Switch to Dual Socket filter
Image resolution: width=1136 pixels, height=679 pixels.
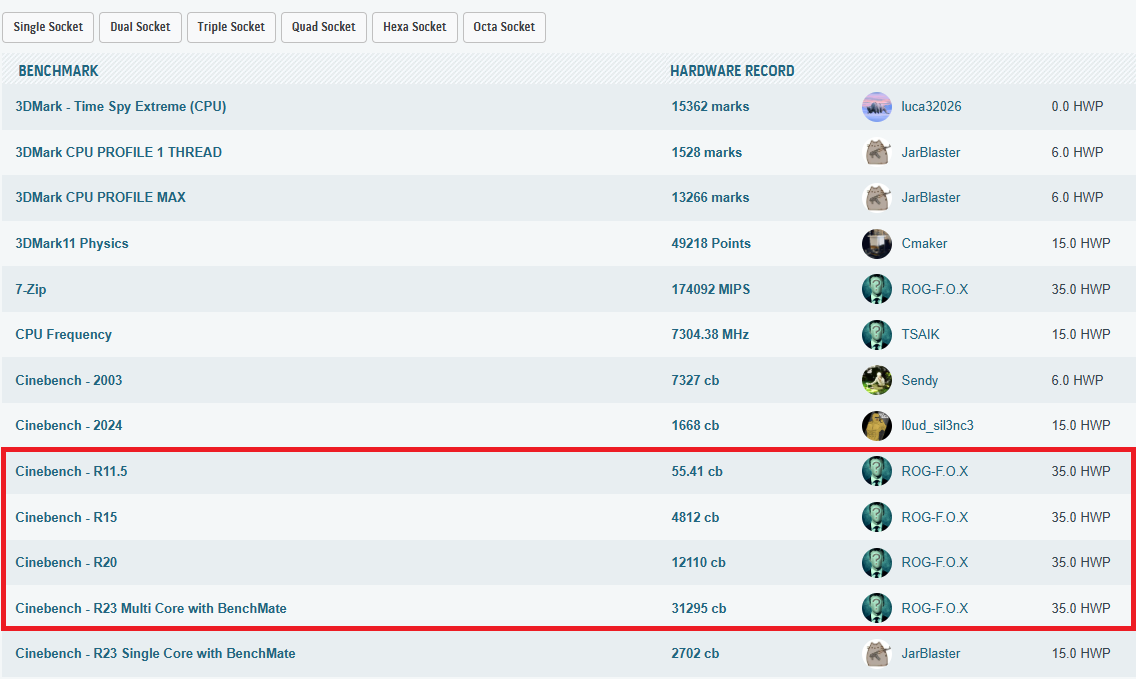coord(140,27)
